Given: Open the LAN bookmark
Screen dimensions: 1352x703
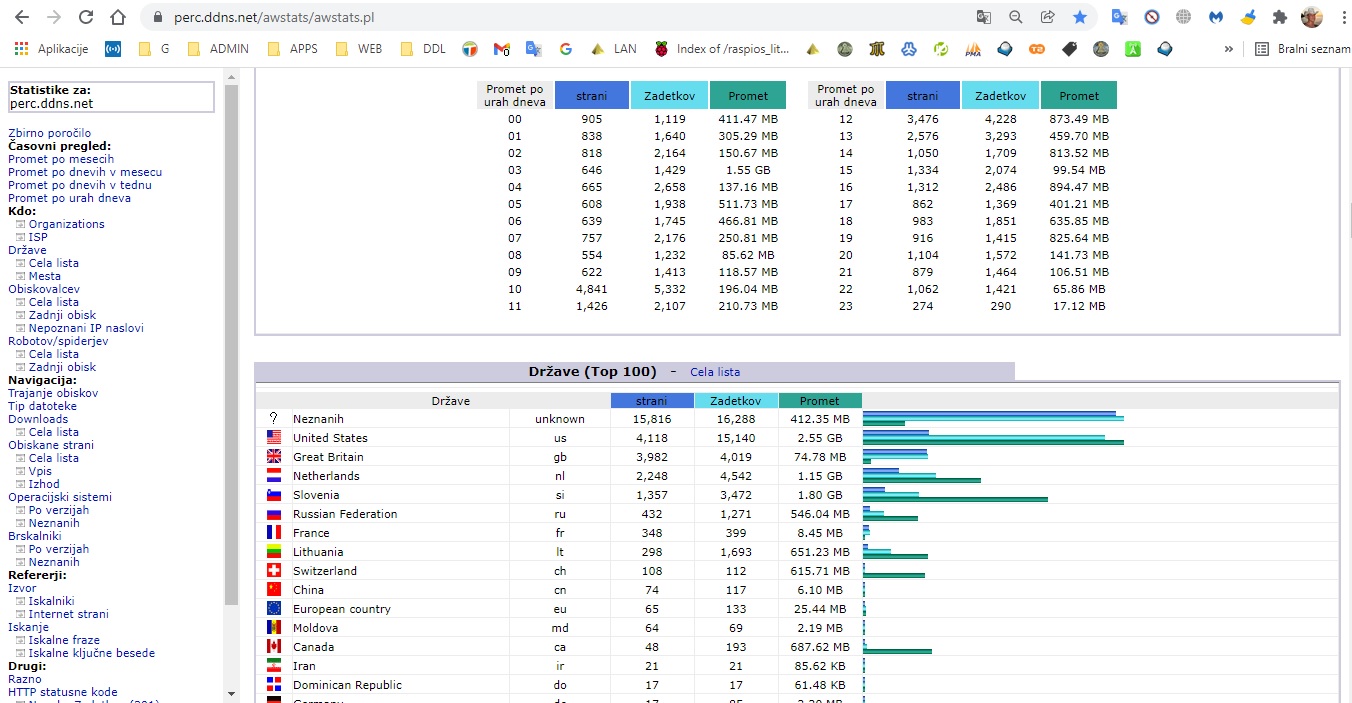Looking at the screenshot, I should [x=613, y=49].
